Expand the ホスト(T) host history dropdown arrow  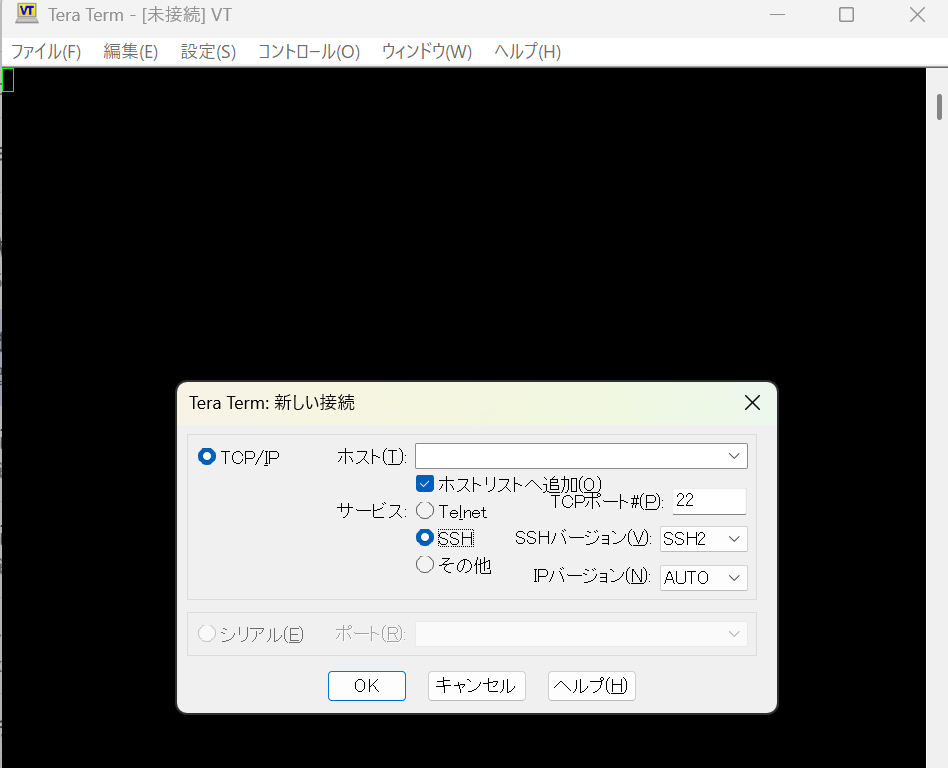[x=734, y=456]
